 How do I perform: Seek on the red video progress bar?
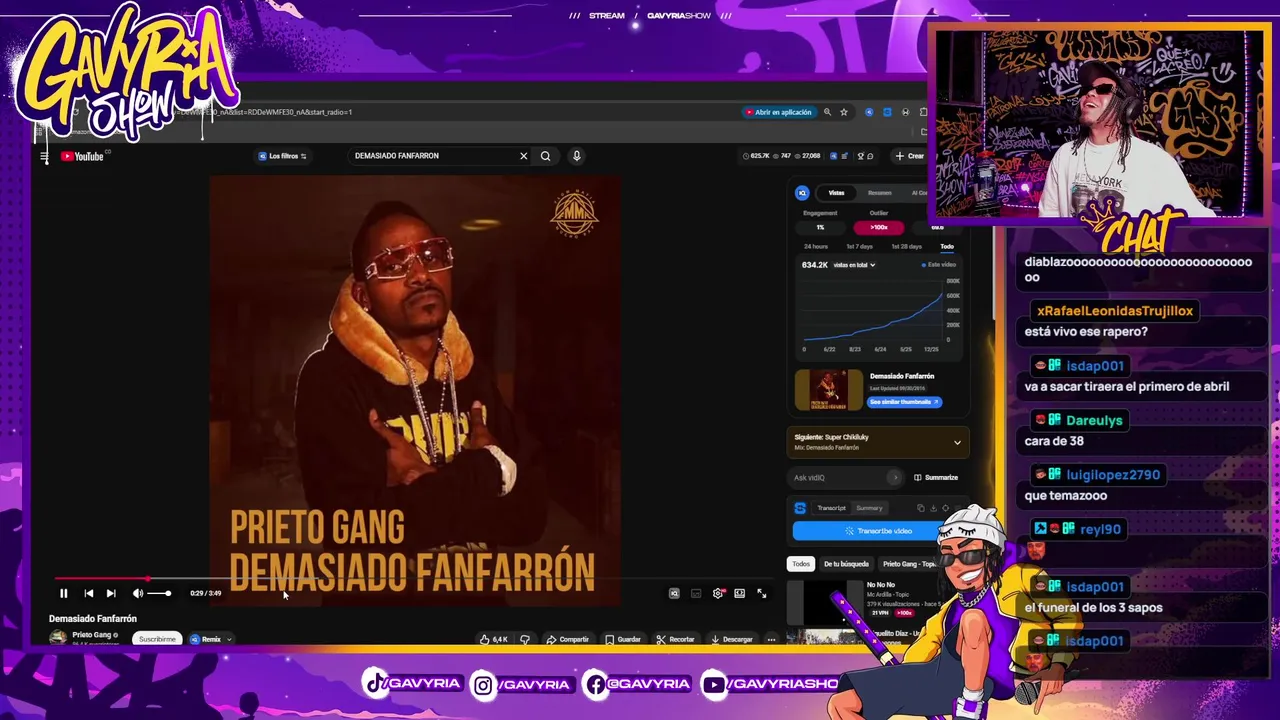pyautogui.click(x=412, y=579)
